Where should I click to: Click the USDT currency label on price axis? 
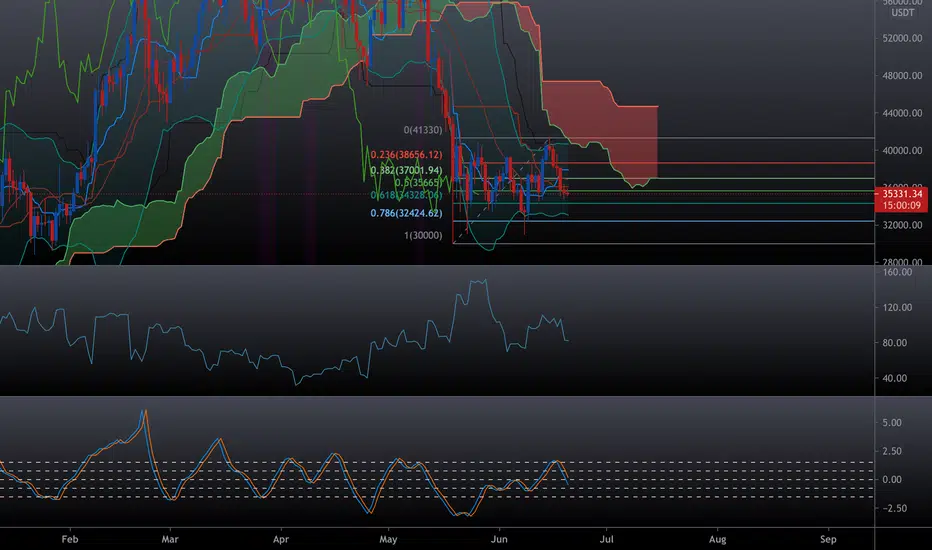coord(903,12)
